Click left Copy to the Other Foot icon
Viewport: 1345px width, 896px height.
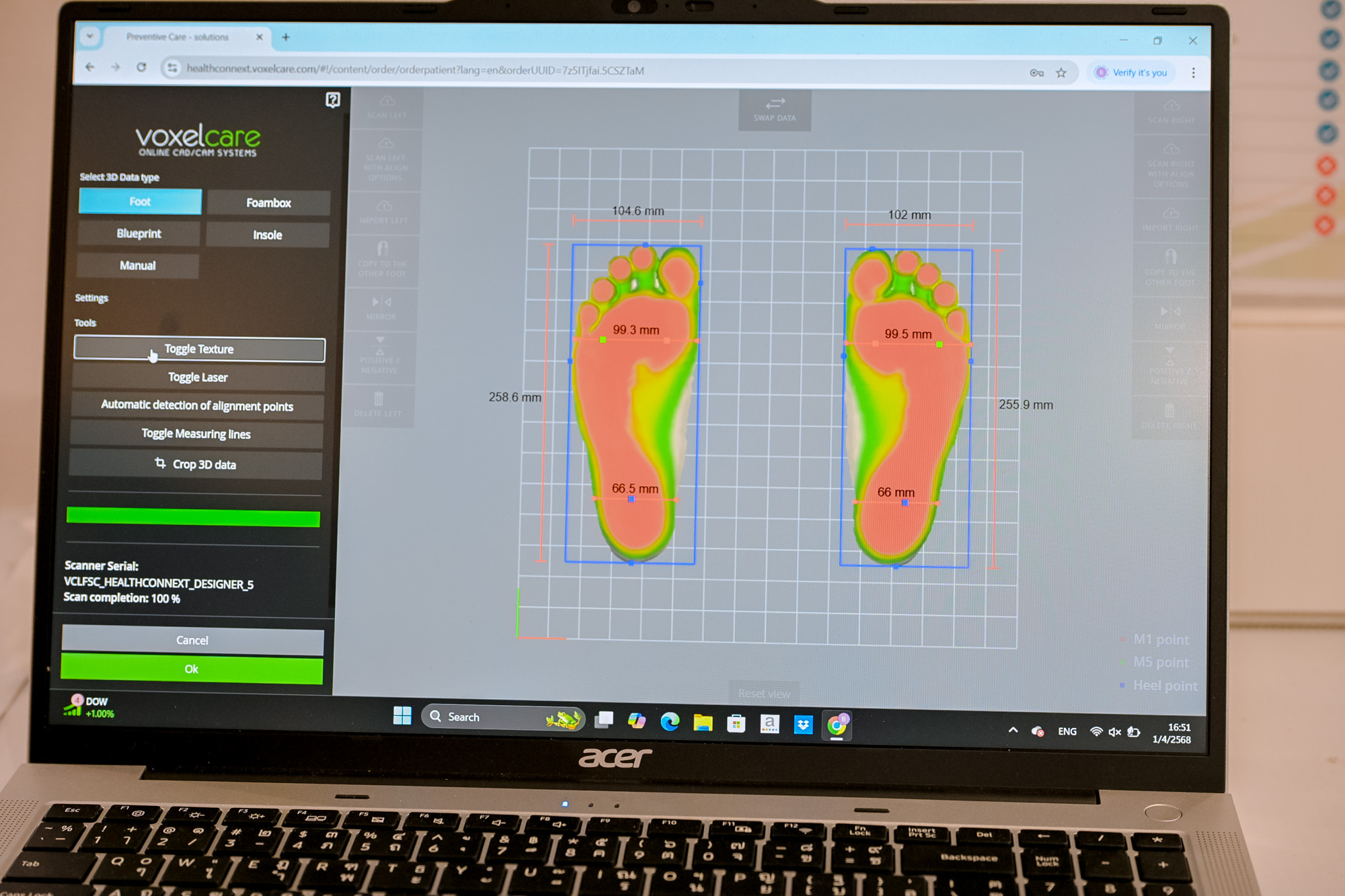(x=382, y=249)
